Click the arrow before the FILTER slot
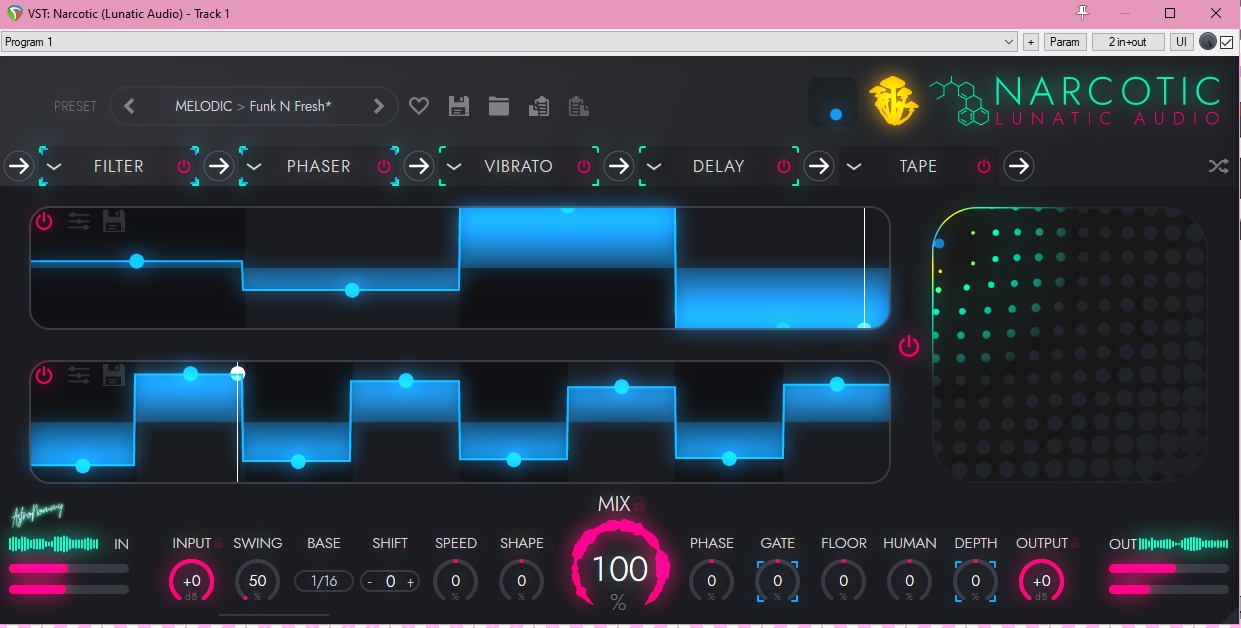 (19, 166)
